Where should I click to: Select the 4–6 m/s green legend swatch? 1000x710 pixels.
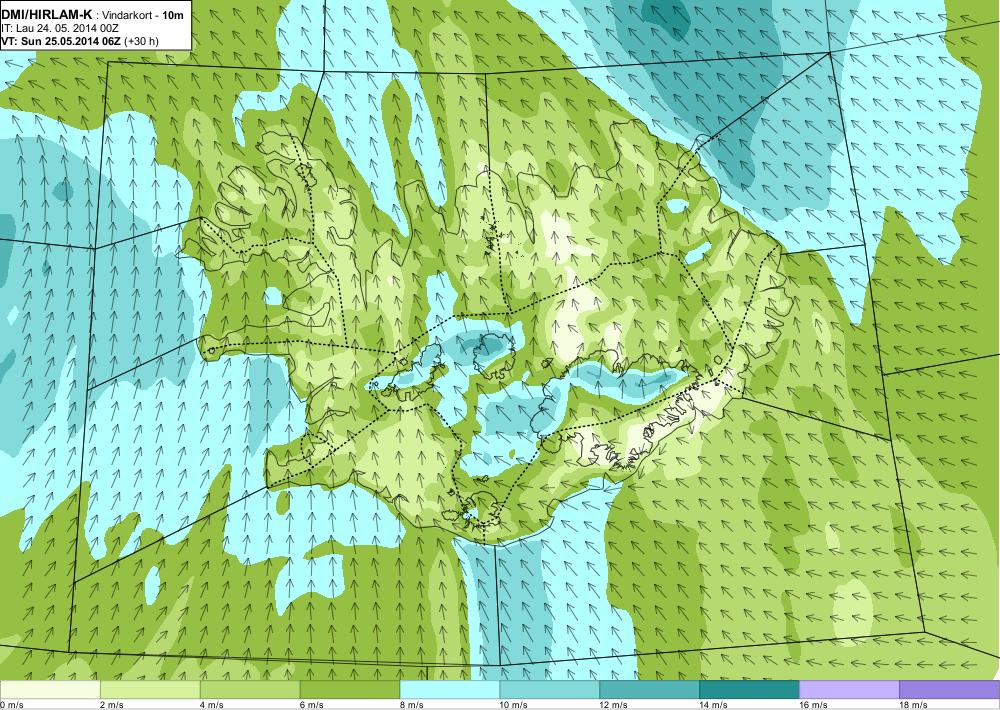(250, 690)
